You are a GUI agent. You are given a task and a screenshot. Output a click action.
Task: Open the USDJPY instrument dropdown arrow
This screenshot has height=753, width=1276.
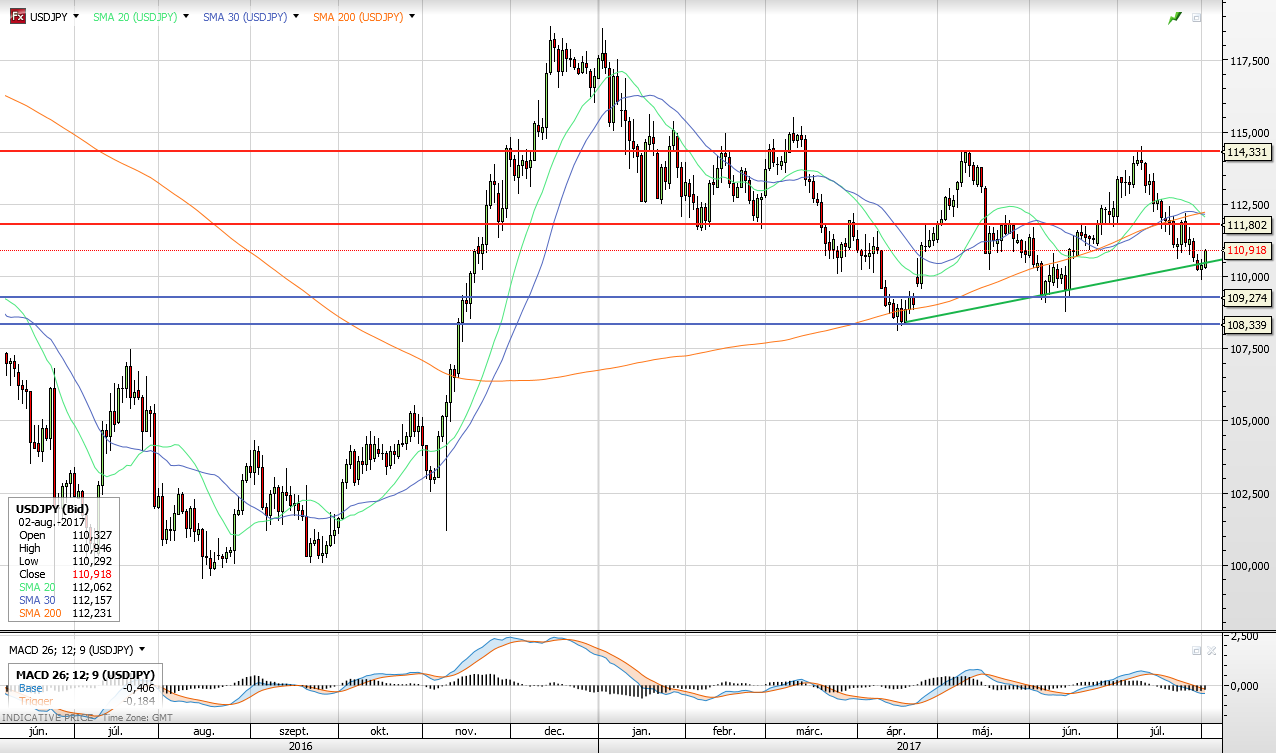76,17
